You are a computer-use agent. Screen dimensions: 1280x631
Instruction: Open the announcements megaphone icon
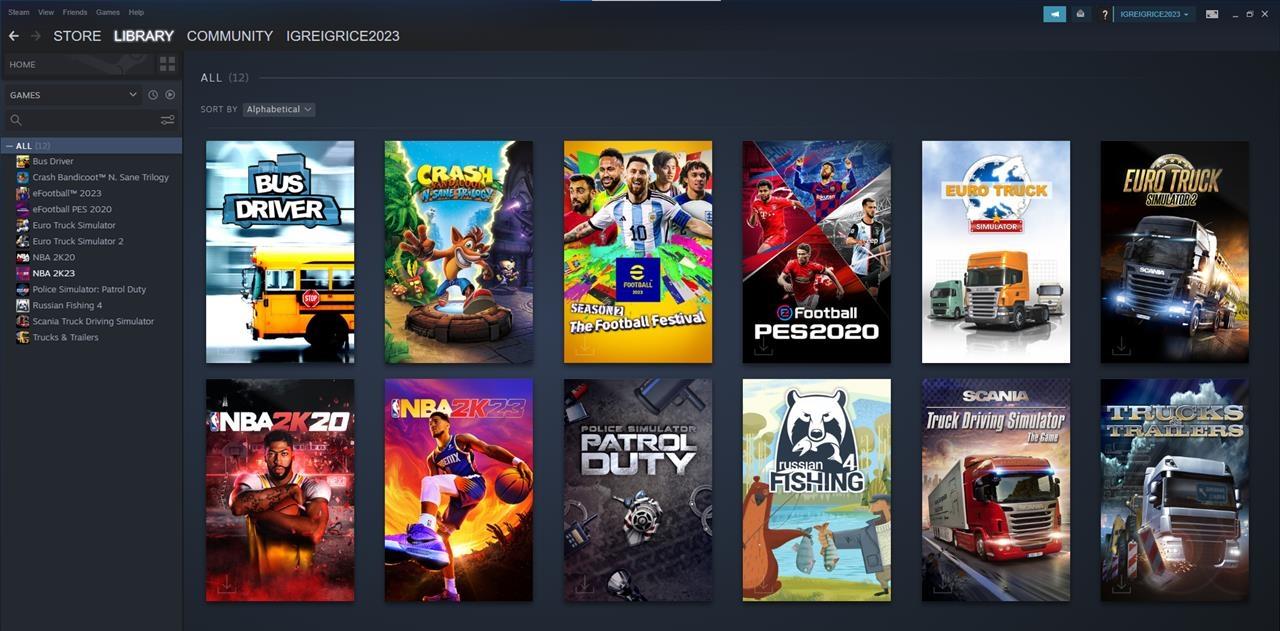[x=1054, y=14]
